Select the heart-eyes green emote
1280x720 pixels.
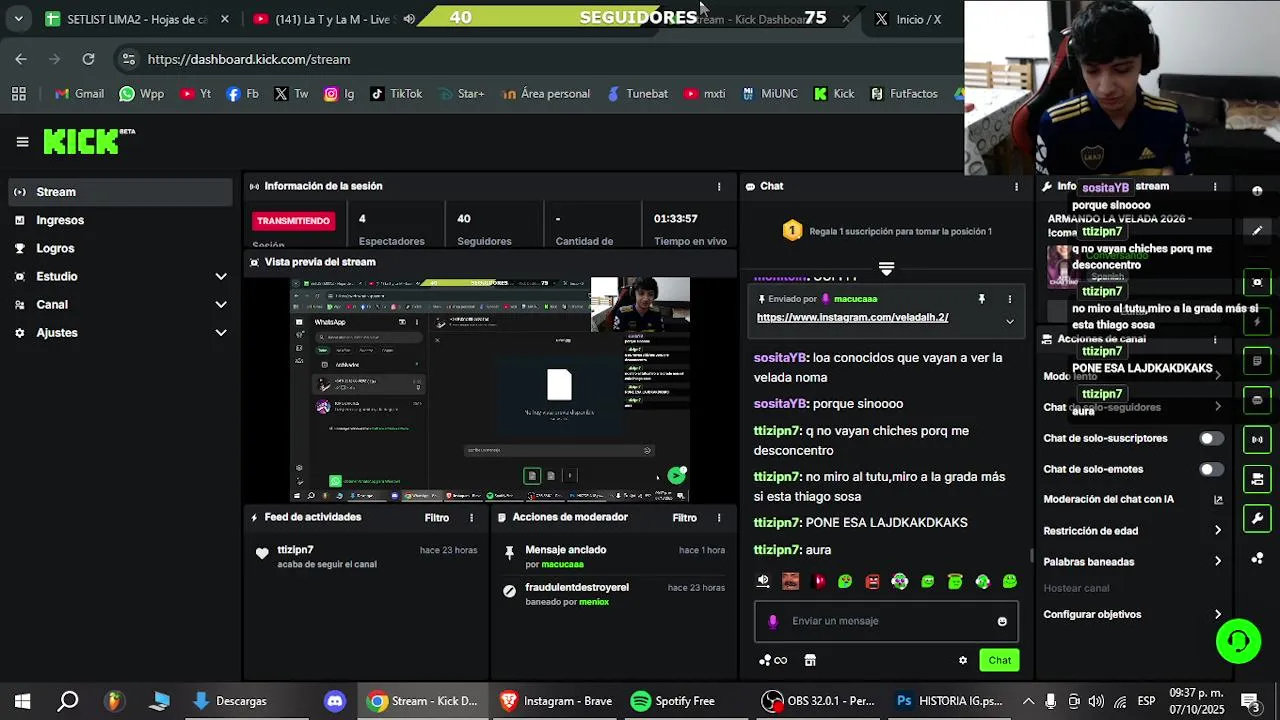(x=845, y=581)
